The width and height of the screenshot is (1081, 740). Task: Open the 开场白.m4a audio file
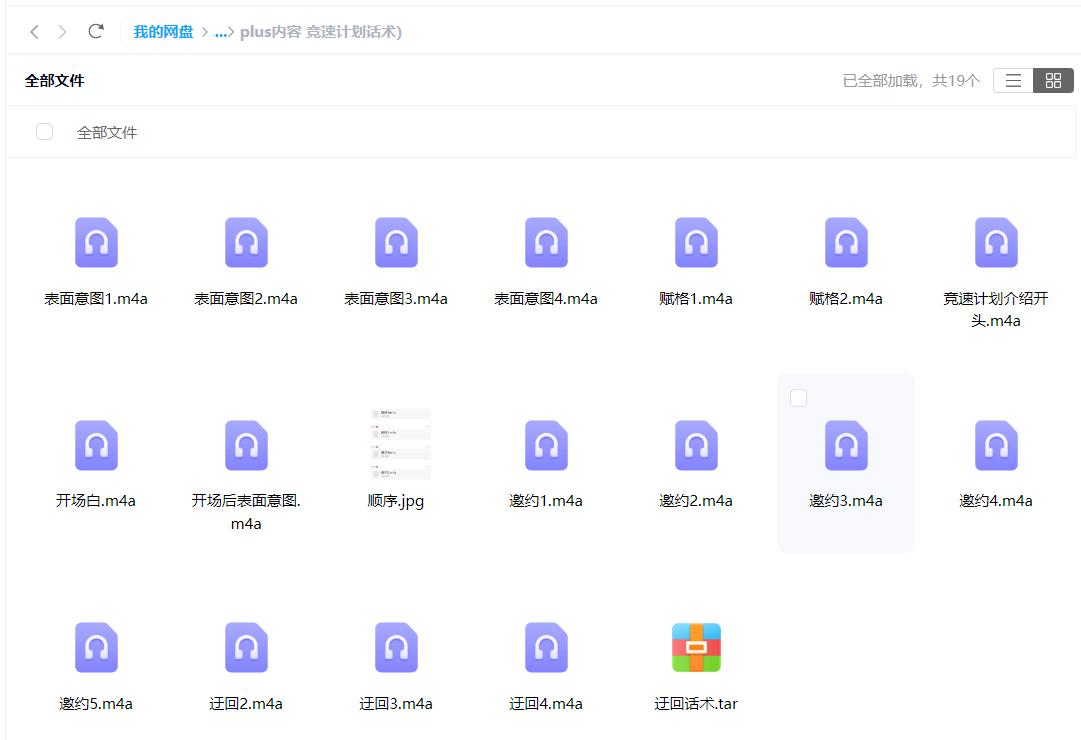96,446
